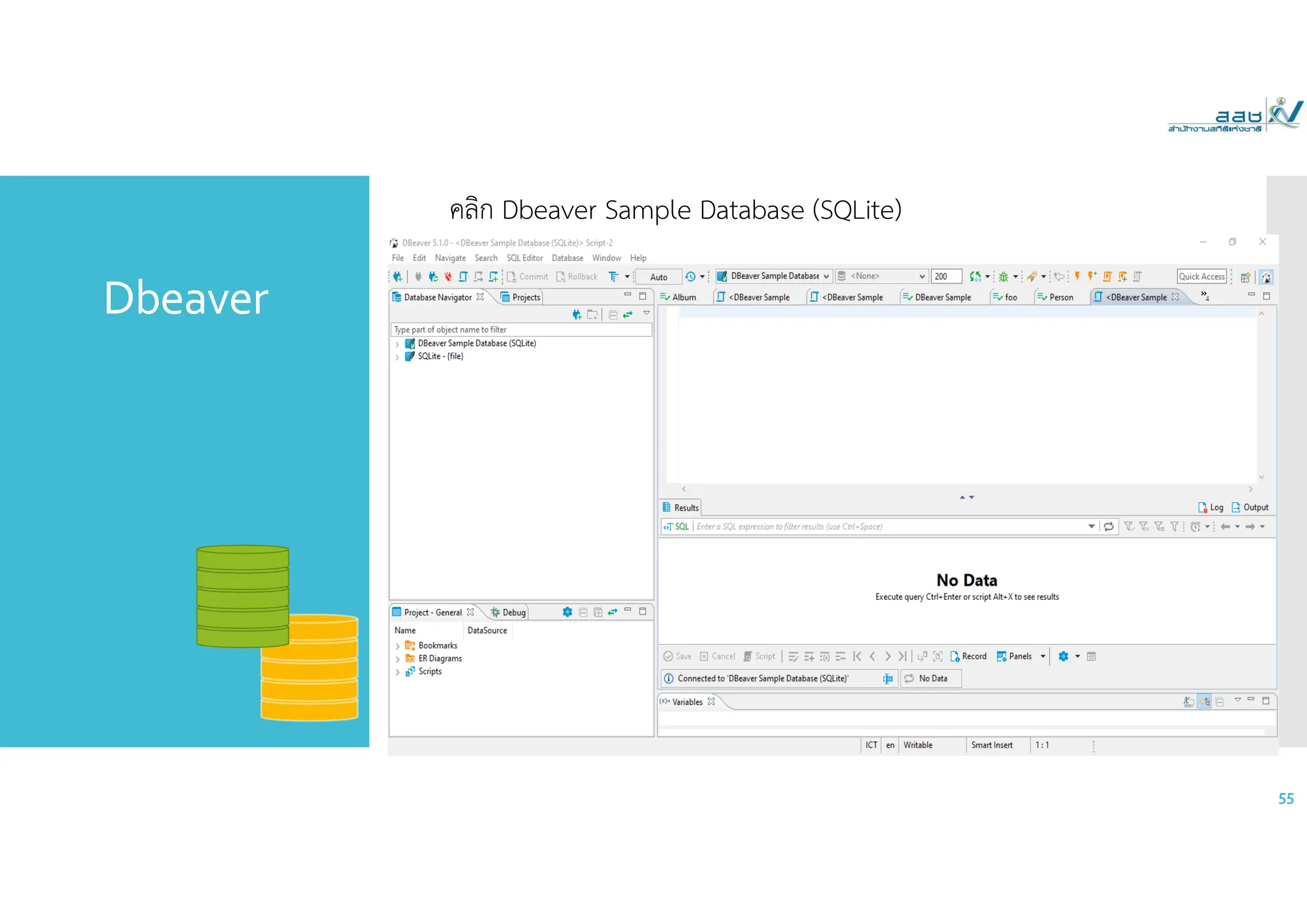The image size is (1307, 924).
Task: Open the SQL filter history dropdown arrow
Action: pyautogui.click(x=1091, y=526)
